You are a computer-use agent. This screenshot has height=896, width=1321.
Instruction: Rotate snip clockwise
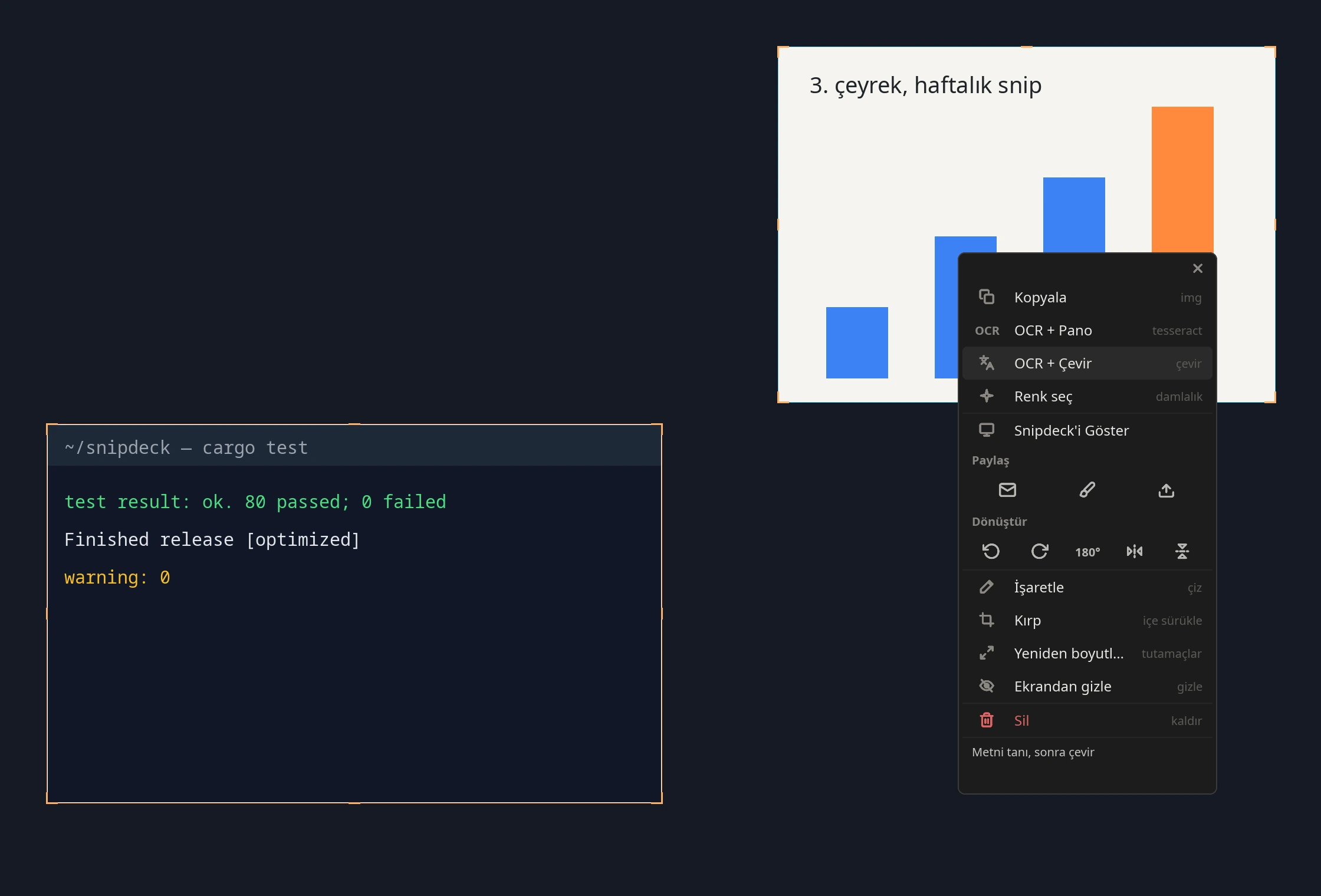[1039, 551]
